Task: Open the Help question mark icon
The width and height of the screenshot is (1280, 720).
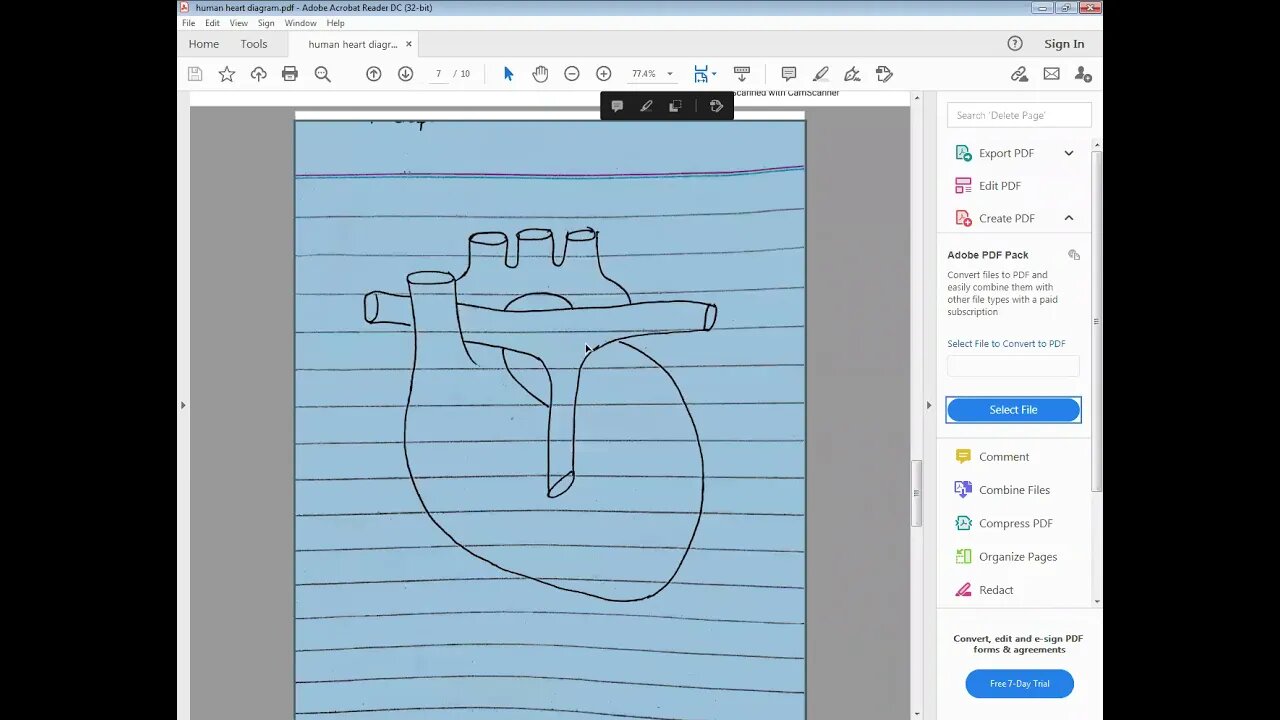Action: 1015,44
